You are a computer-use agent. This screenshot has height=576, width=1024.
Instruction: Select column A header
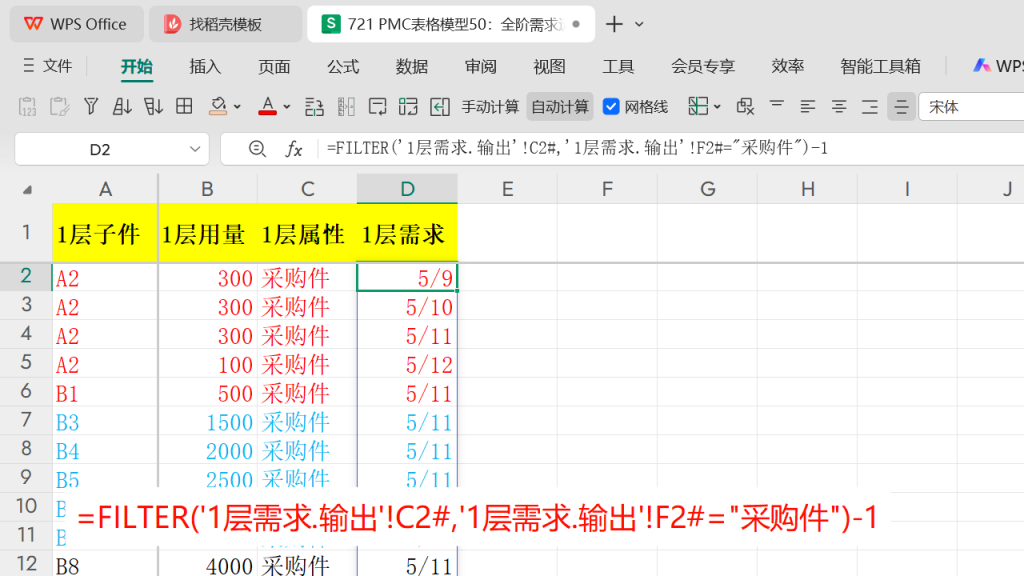pos(105,189)
